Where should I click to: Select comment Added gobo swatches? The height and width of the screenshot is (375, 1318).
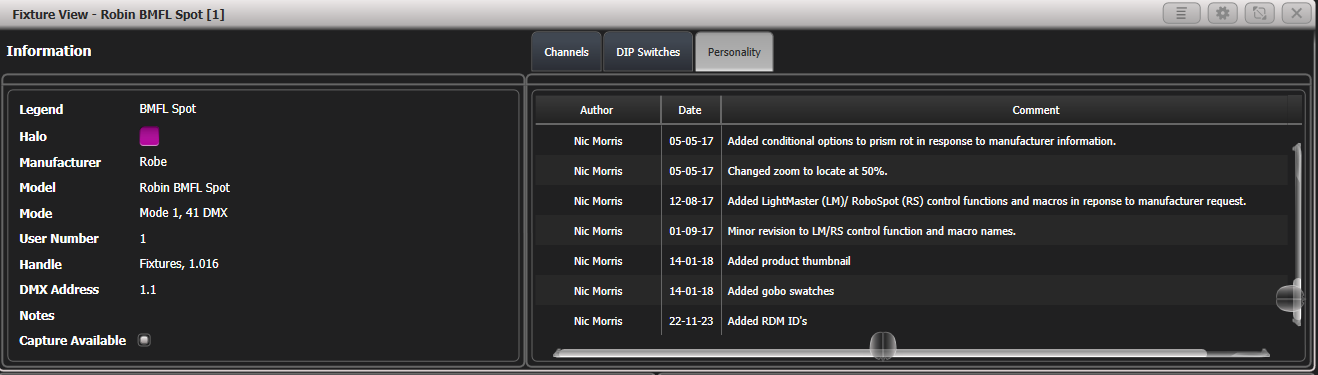point(780,291)
